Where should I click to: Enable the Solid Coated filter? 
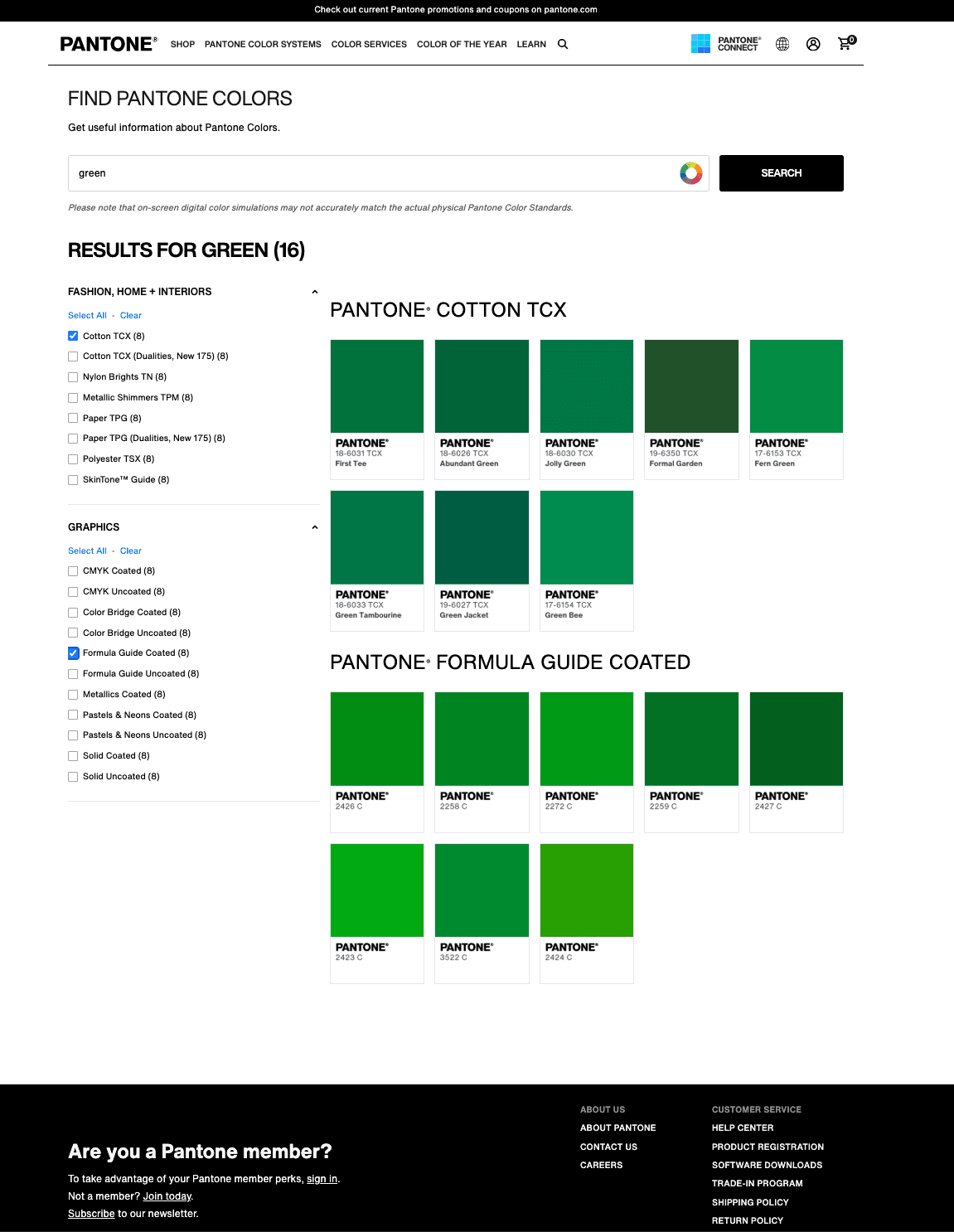73,755
